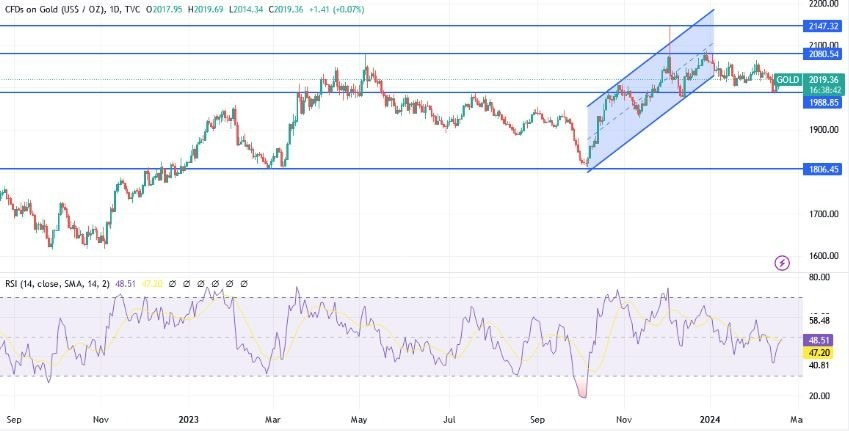The image size is (849, 431).
Task: Click the low value L2014.34
Action: 246,10
